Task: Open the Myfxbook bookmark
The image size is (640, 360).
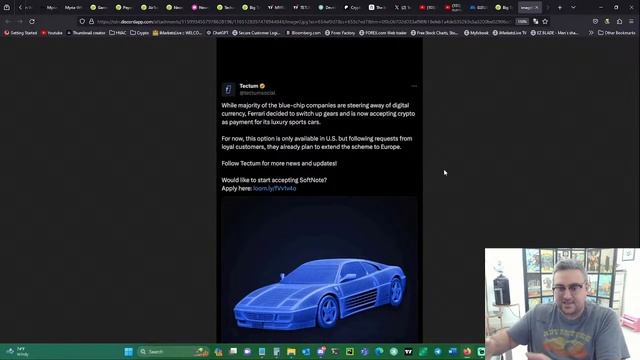Action: click(x=476, y=33)
